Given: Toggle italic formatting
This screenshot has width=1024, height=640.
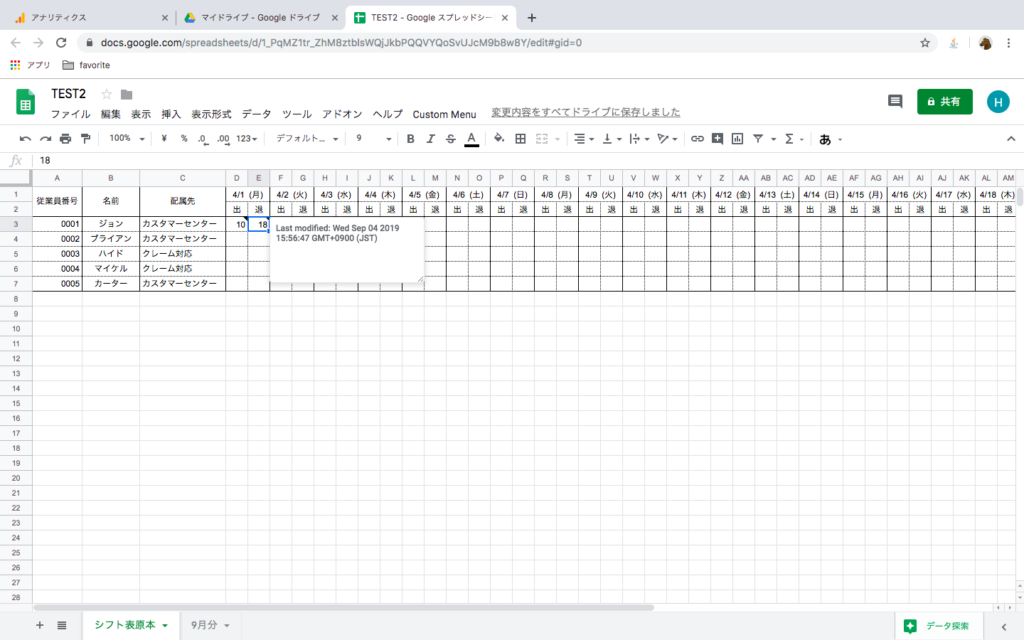Looking at the screenshot, I should pos(431,138).
